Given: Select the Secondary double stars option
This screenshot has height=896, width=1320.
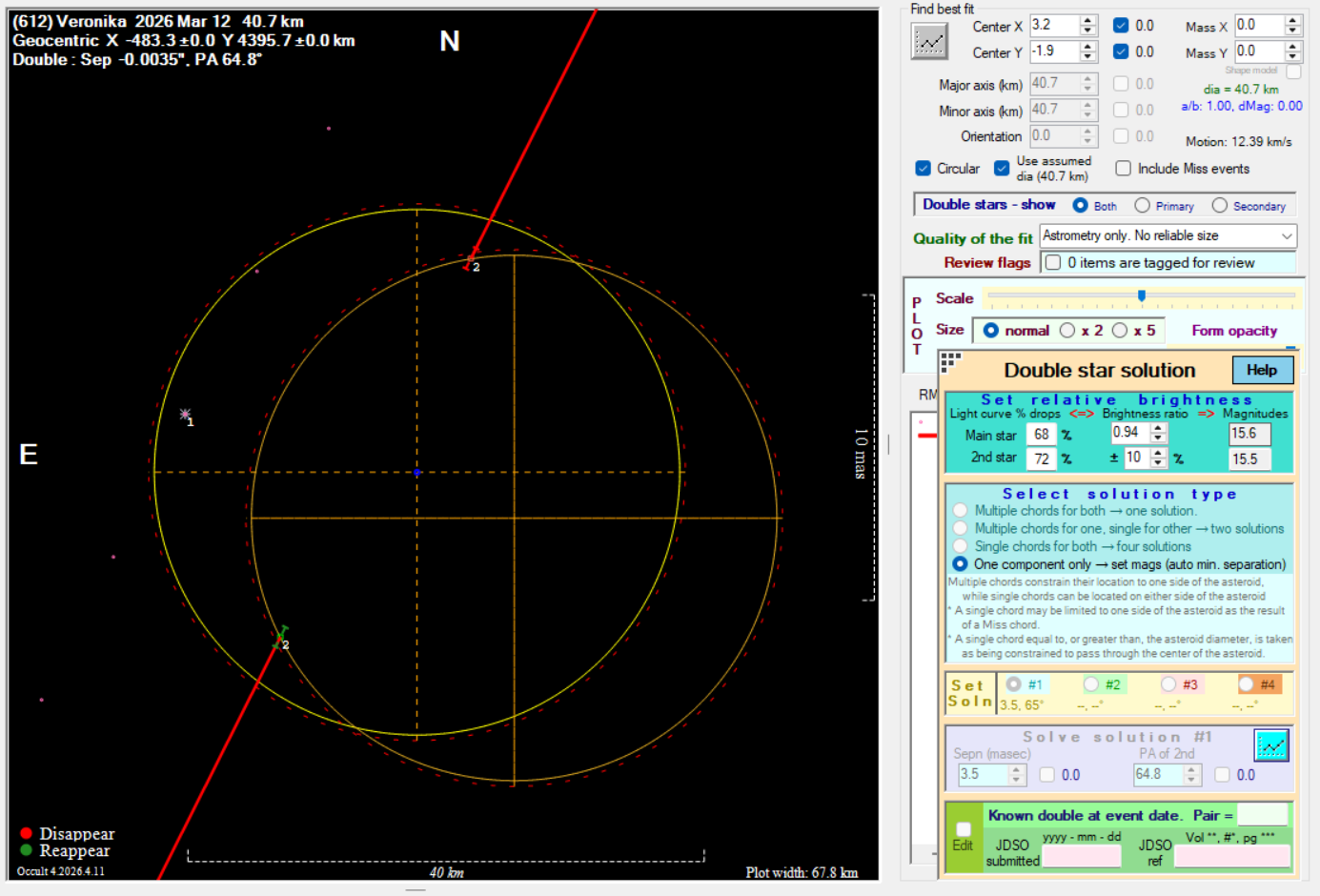Looking at the screenshot, I should pos(1219,206).
